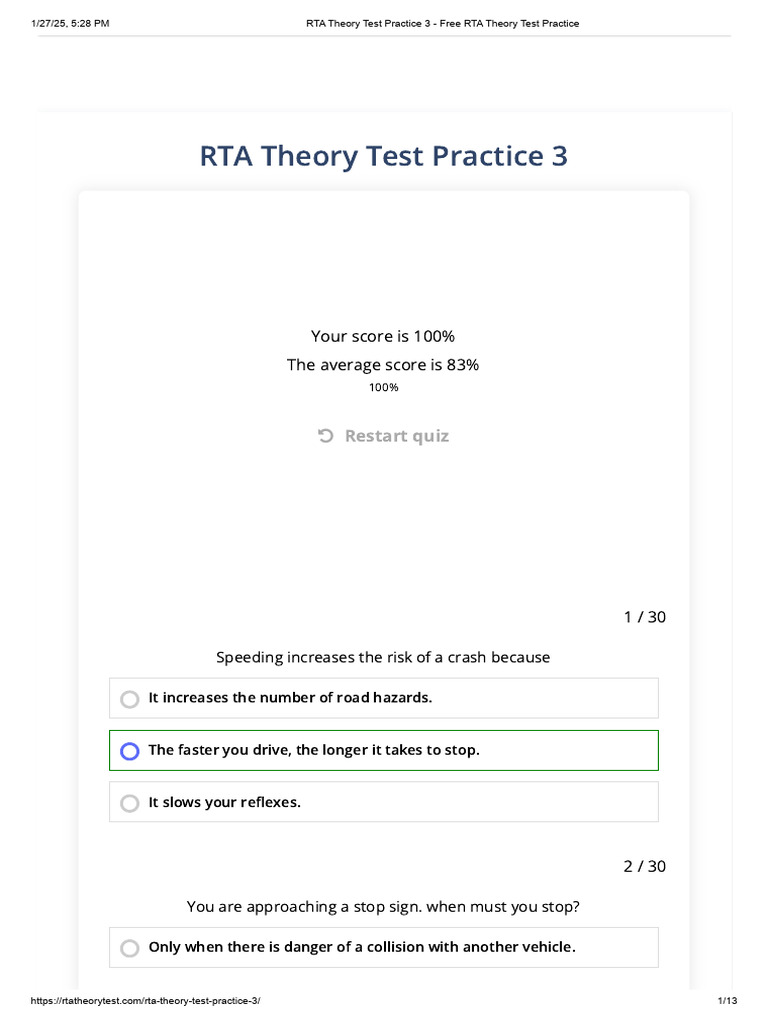Click answer text "Only when there is danger of a collision"
This screenshot has height=1024, width=768.
click(x=362, y=947)
